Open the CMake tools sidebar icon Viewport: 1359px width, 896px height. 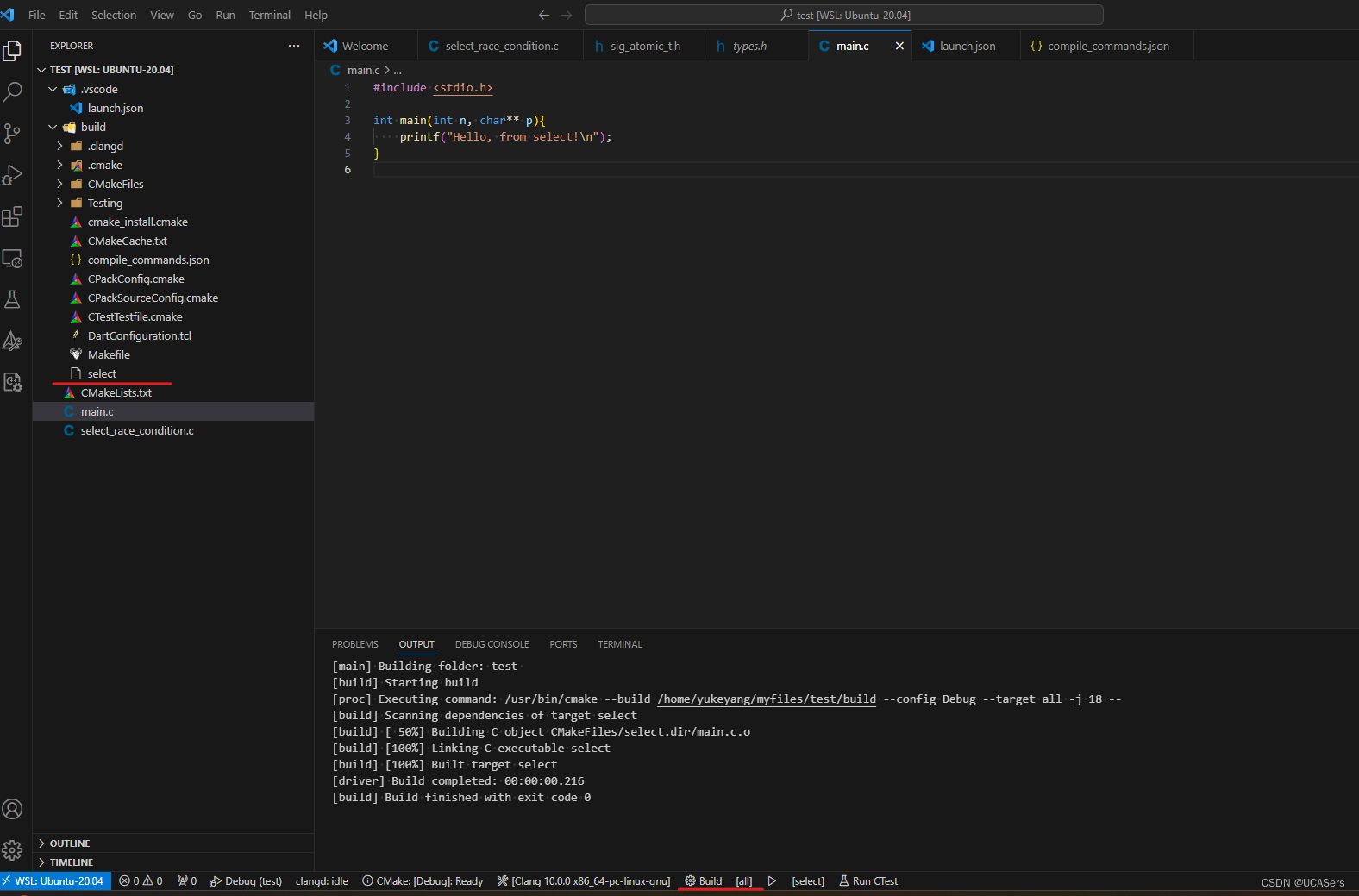[12, 341]
